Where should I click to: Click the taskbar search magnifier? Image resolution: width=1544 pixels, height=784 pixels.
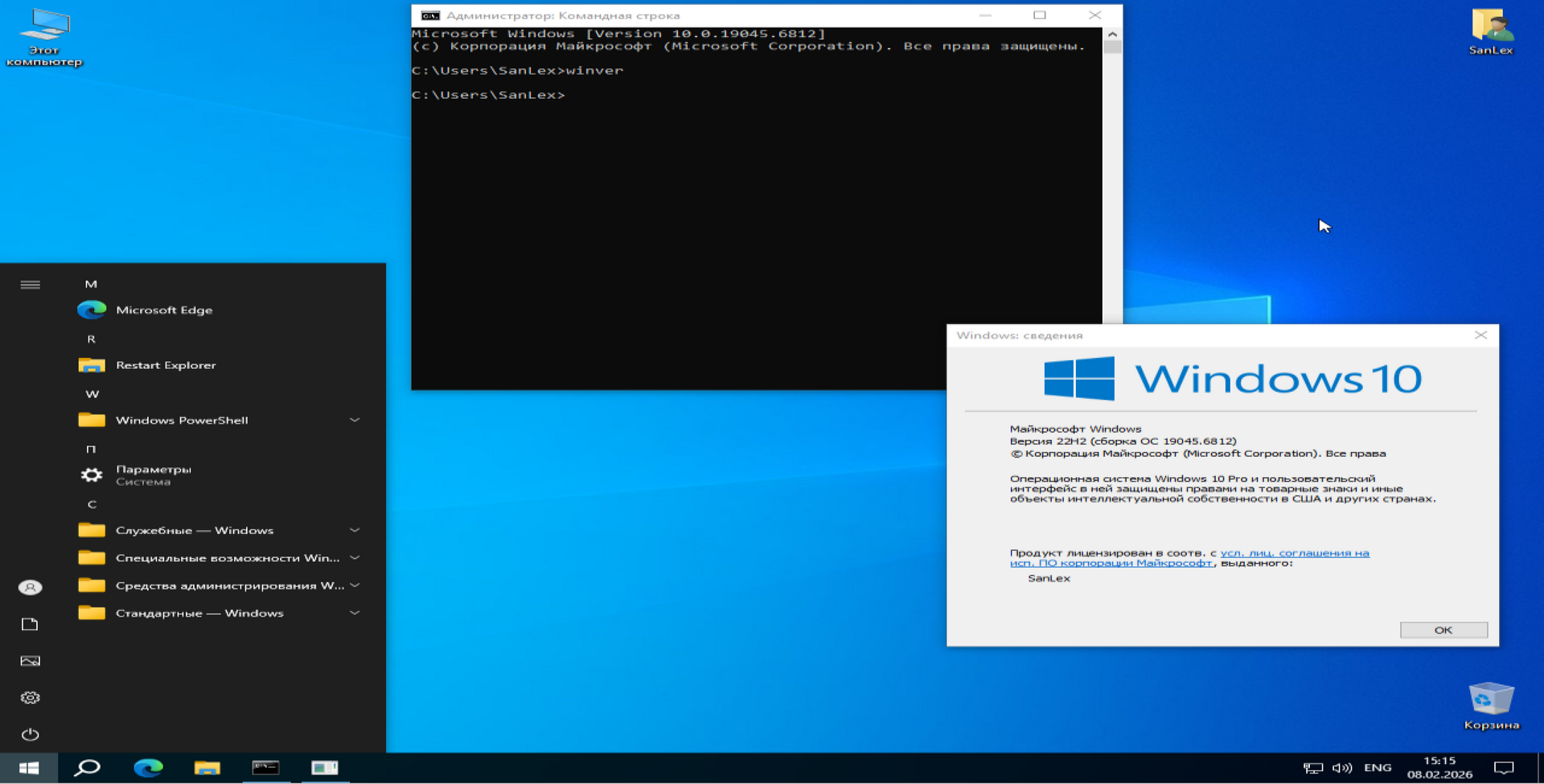click(x=87, y=768)
